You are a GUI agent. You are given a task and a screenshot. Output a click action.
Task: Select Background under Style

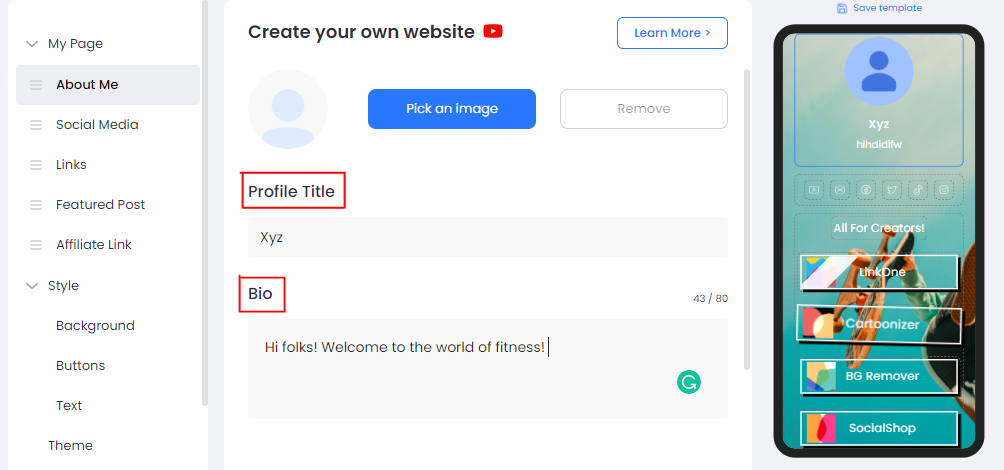point(95,326)
